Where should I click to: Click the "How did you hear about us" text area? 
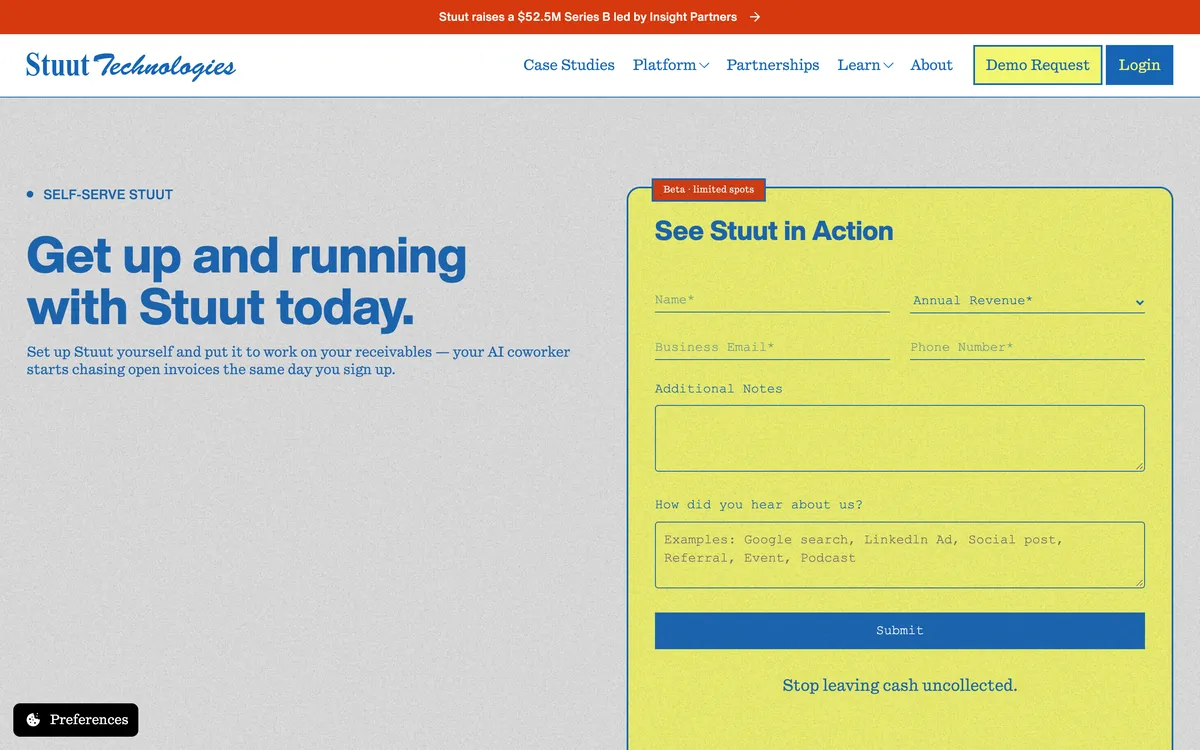click(x=900, y=555)
